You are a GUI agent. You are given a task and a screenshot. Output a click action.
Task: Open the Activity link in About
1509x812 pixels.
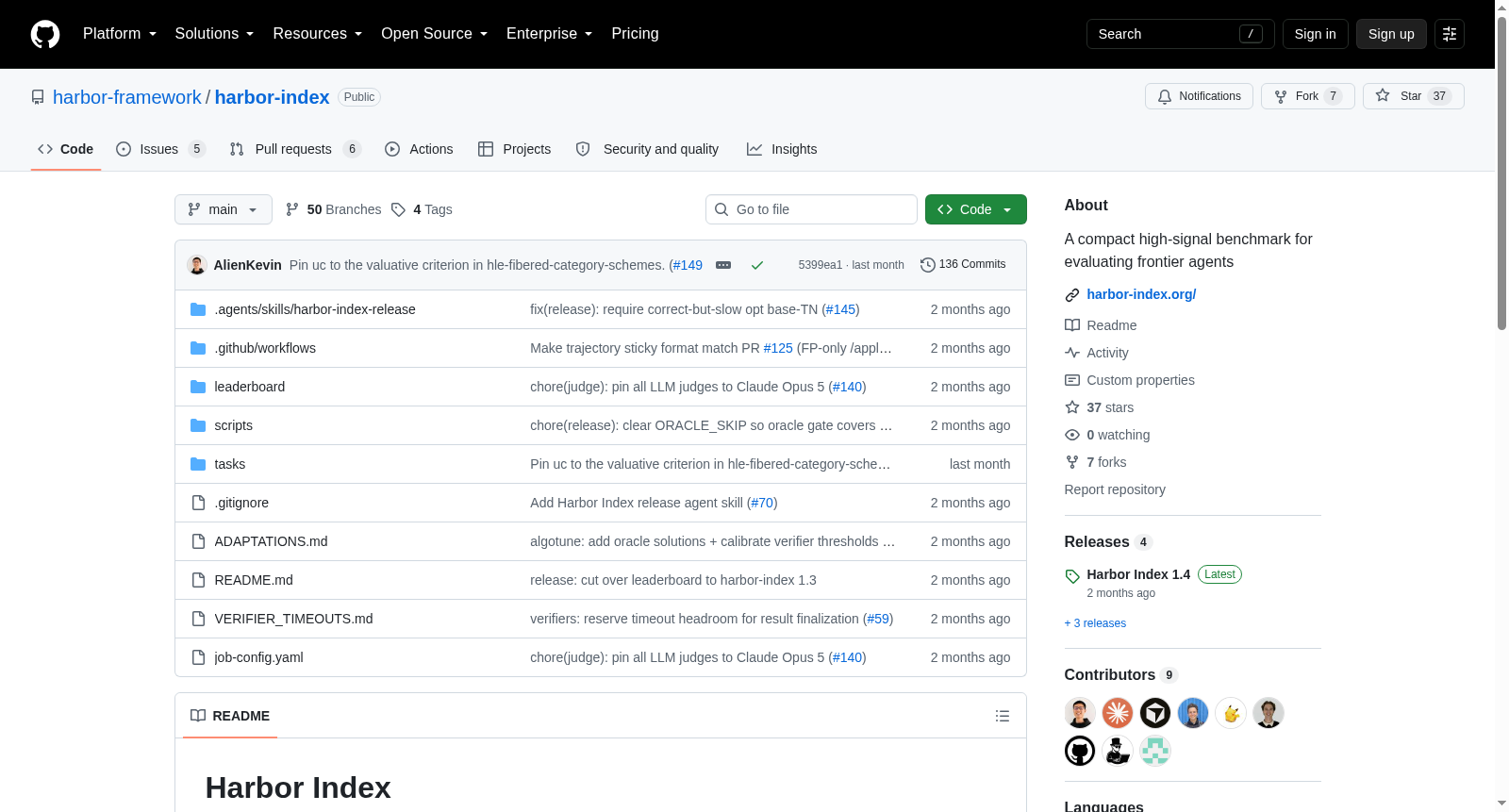point(1097,353)
